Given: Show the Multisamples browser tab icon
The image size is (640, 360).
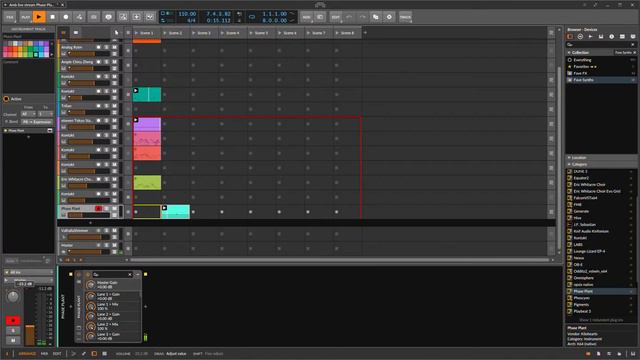Looking at the screenshot, I should pos(601,37).
